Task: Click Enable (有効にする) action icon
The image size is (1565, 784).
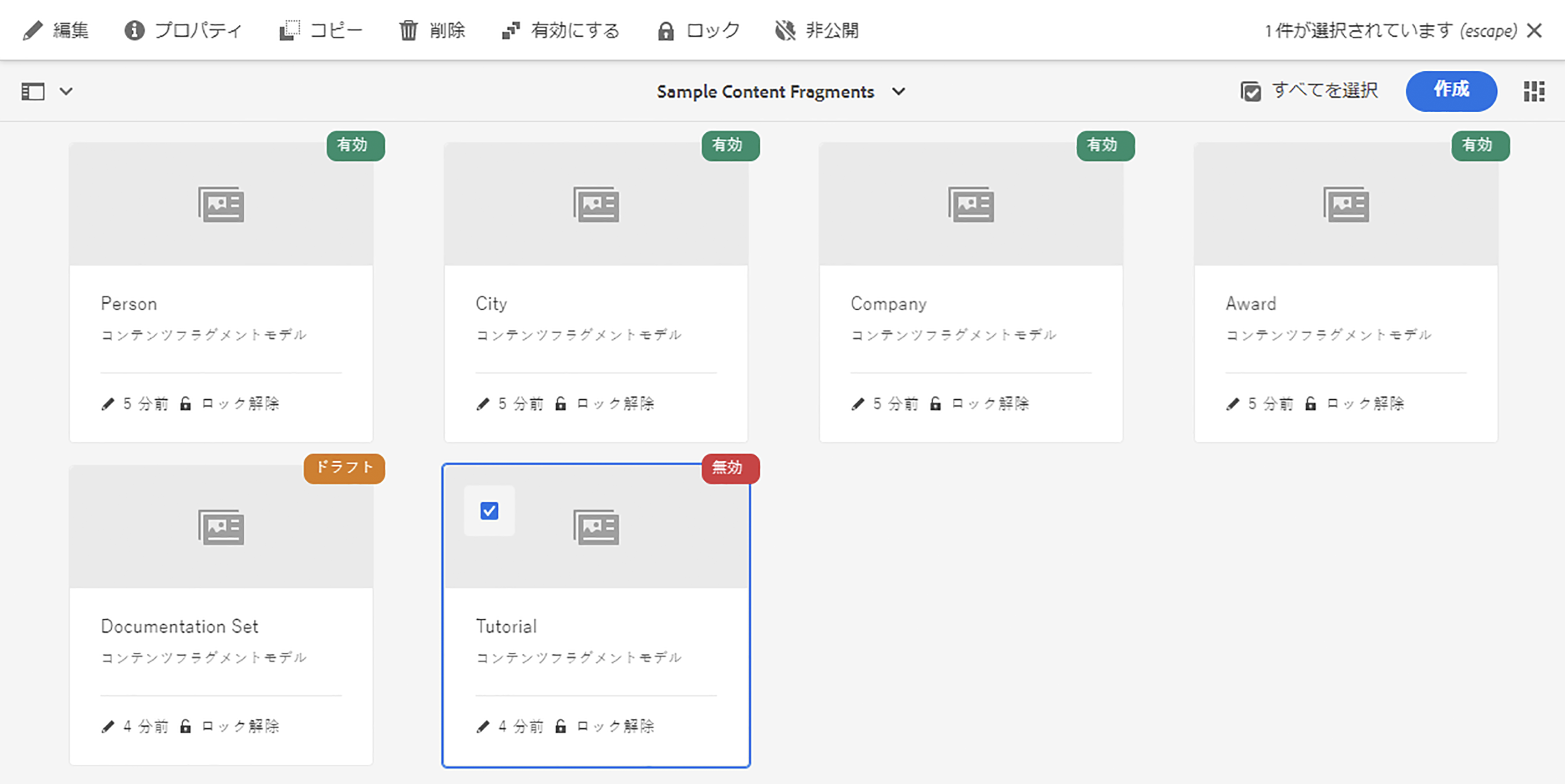Action: click(510, 30)
